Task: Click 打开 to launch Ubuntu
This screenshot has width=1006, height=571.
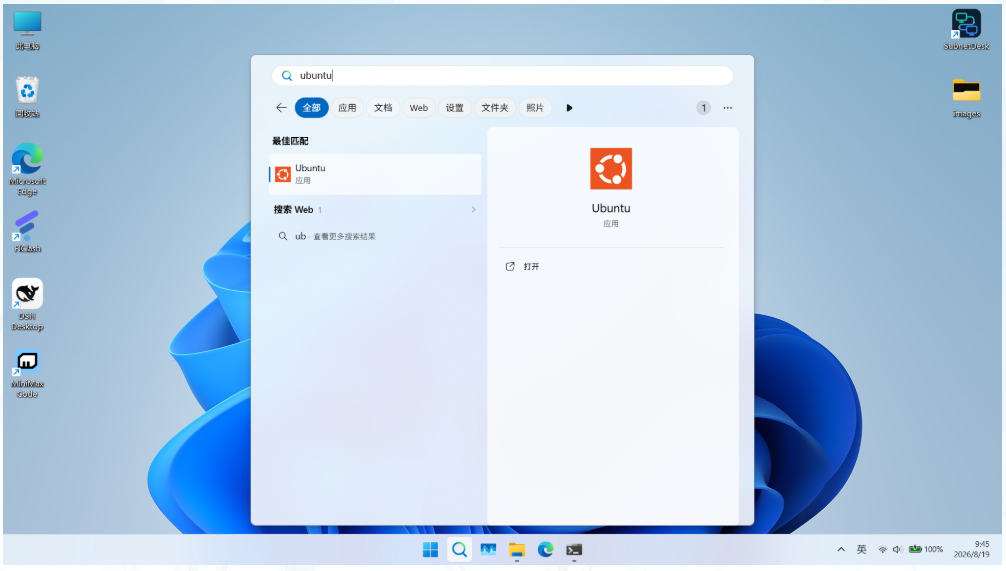Action: click(531, 266)
